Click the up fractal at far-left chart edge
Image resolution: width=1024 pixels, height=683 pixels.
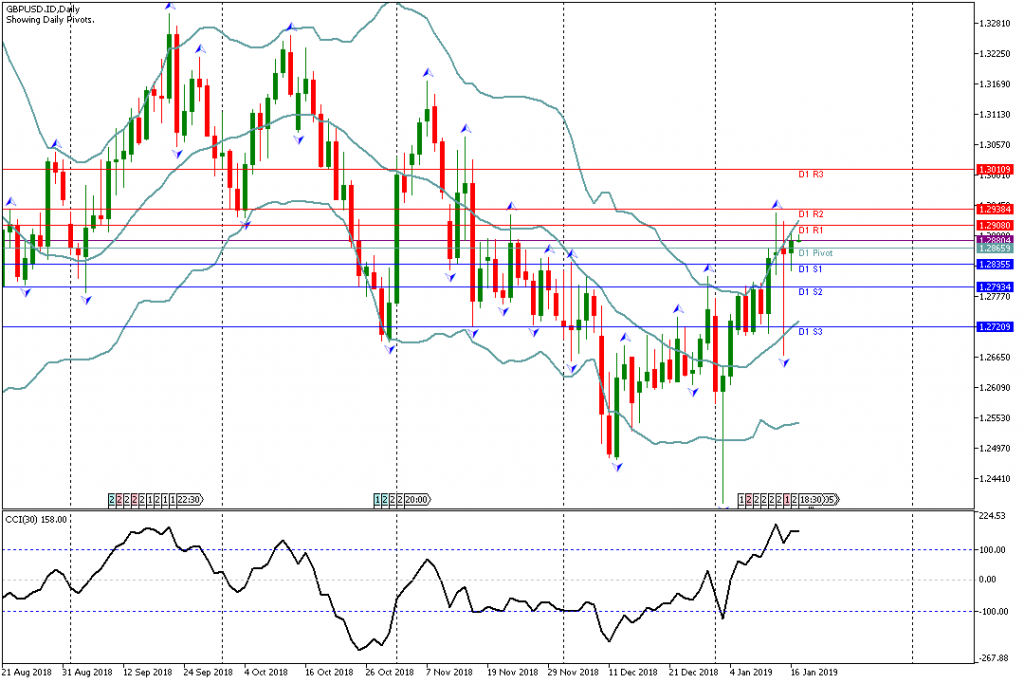point(10,202)
